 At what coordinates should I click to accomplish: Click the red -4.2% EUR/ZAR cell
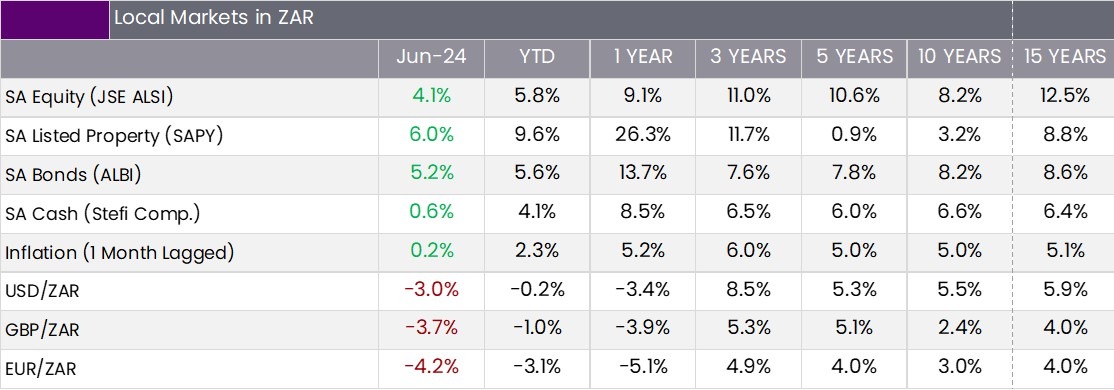coord(431,367)
